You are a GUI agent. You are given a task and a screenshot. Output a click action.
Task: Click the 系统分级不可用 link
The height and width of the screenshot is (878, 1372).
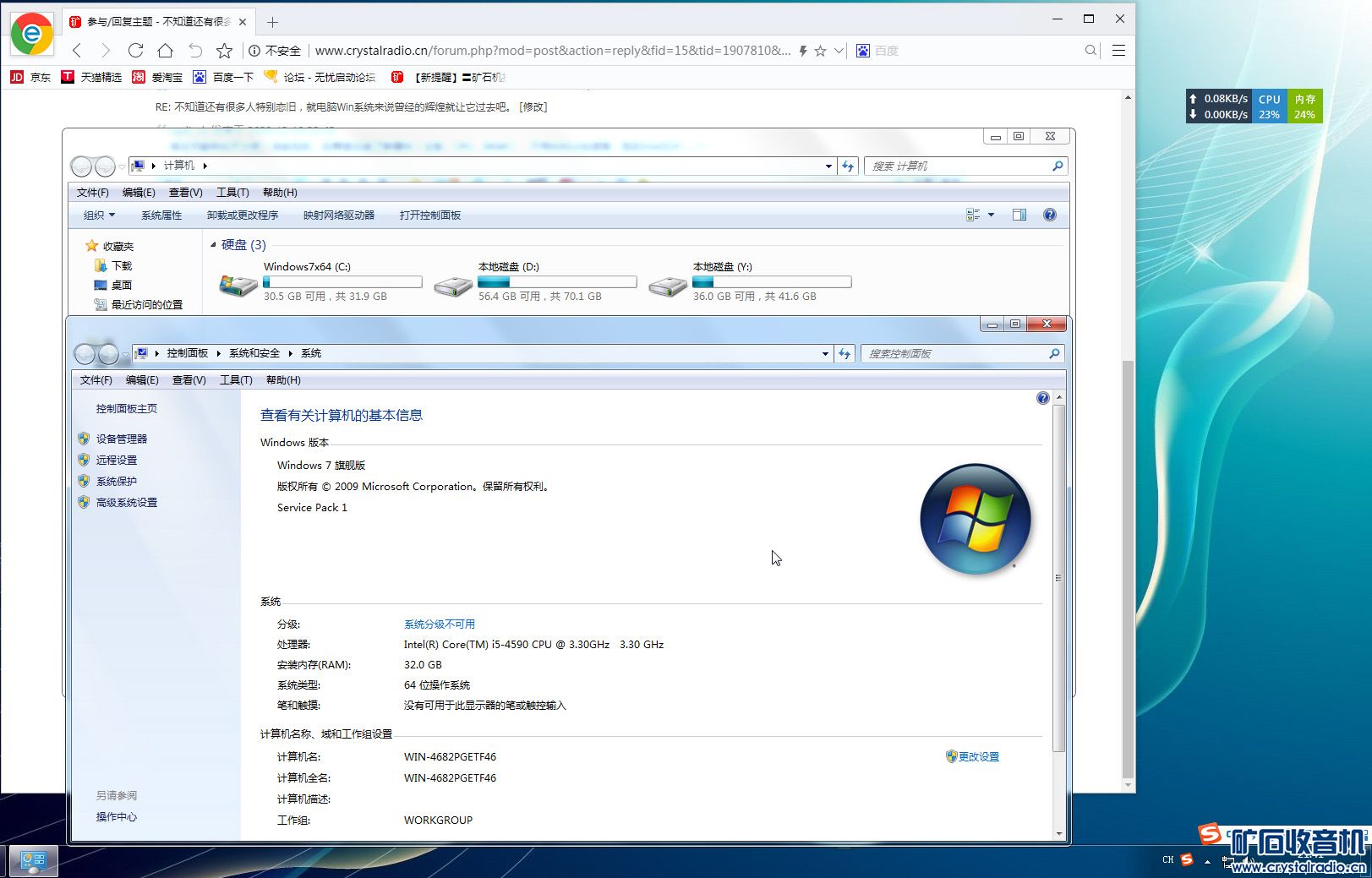click(440, 624)
